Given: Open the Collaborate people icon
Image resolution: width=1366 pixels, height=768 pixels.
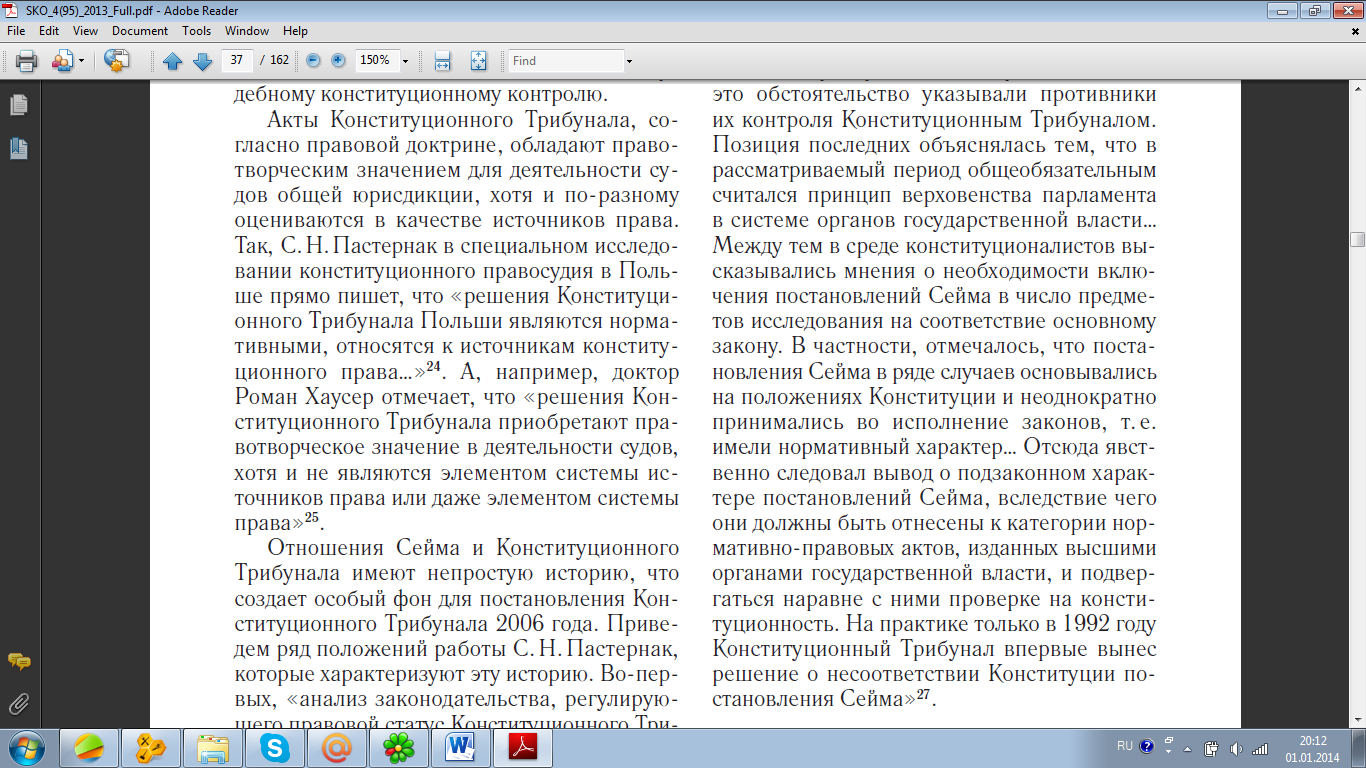Looking at the screenshot, I should coord(62,61).
